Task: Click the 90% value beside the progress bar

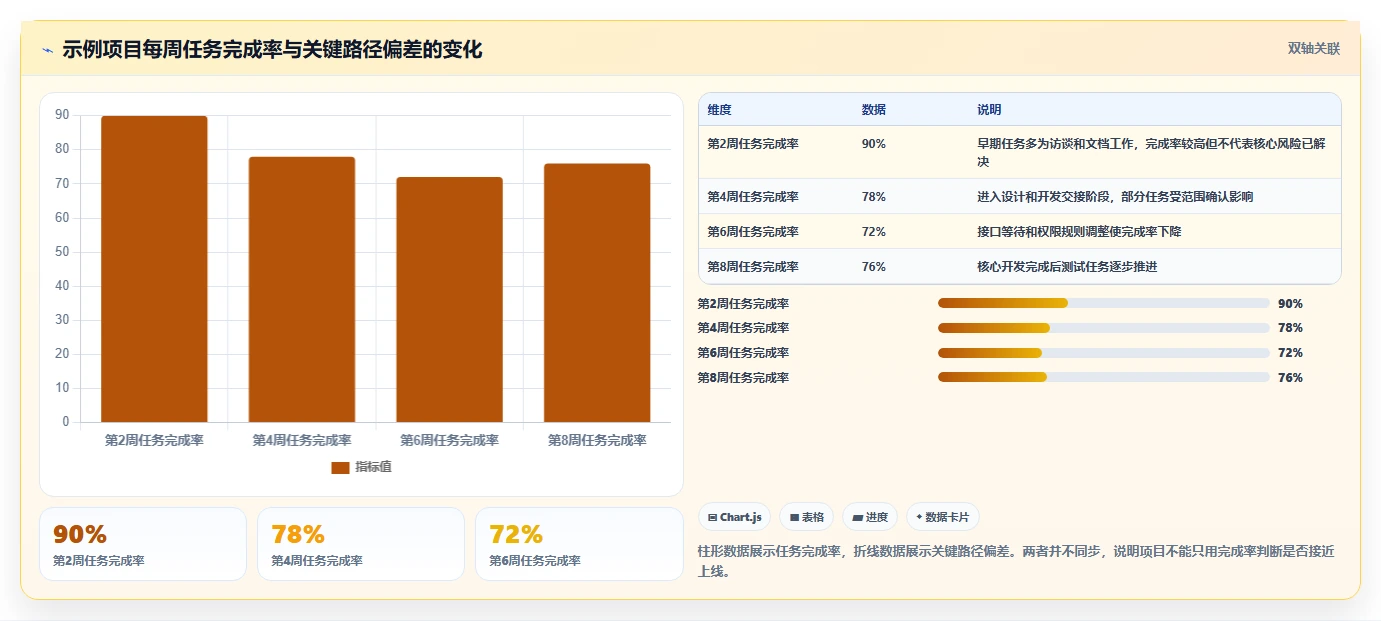Action: (1290, 304)
